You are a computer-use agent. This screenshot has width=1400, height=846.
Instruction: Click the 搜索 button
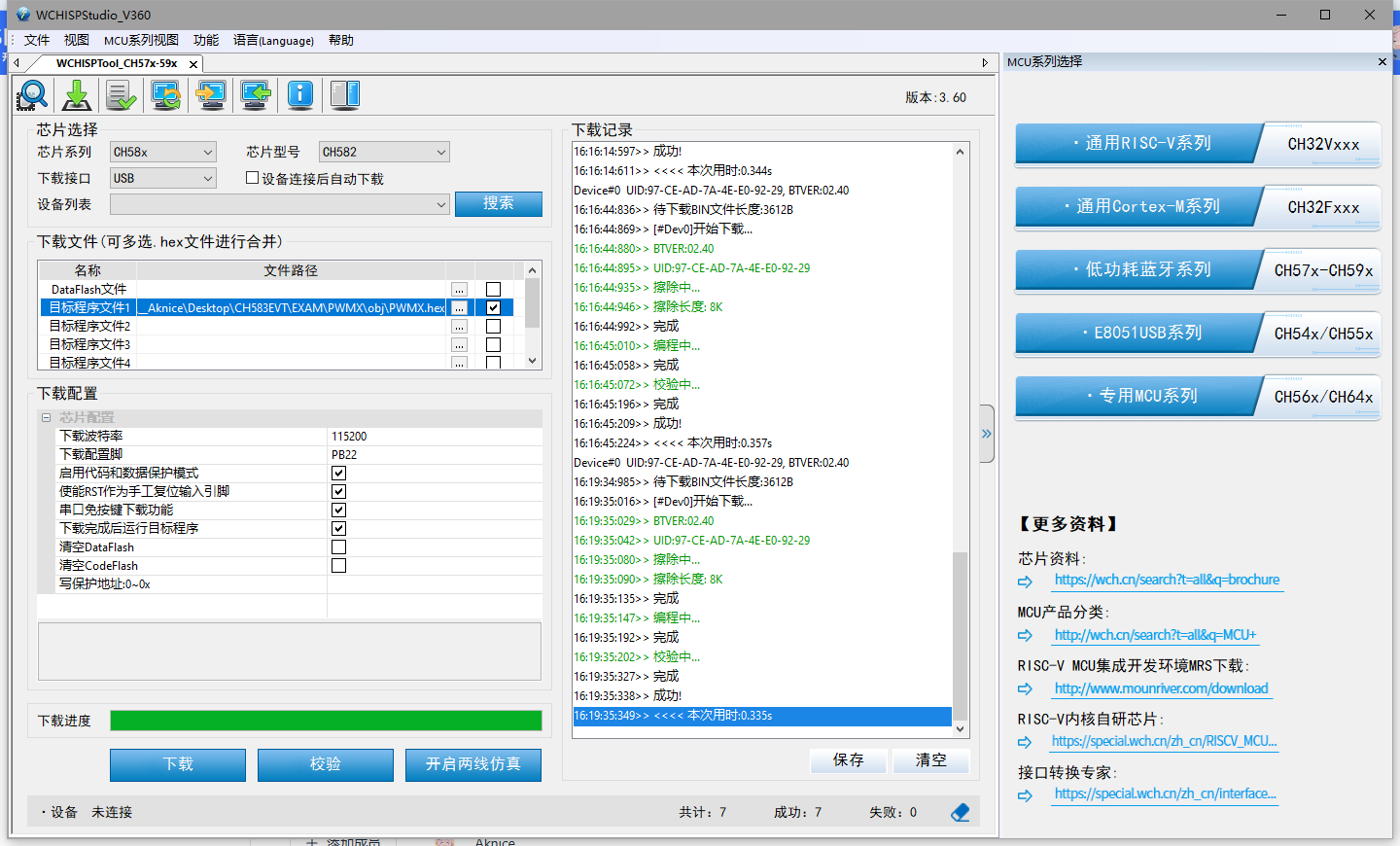(x=499, y=203)
